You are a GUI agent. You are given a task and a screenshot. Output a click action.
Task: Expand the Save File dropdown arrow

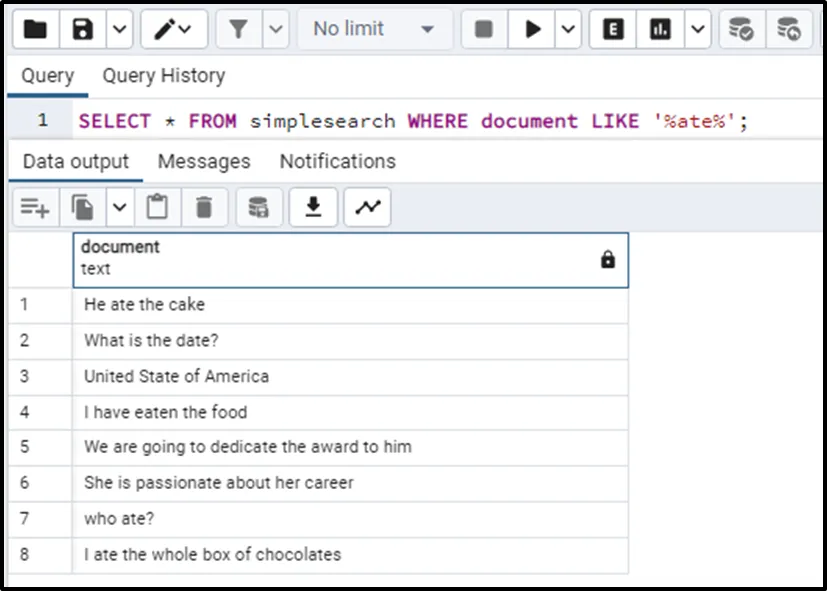119,30
